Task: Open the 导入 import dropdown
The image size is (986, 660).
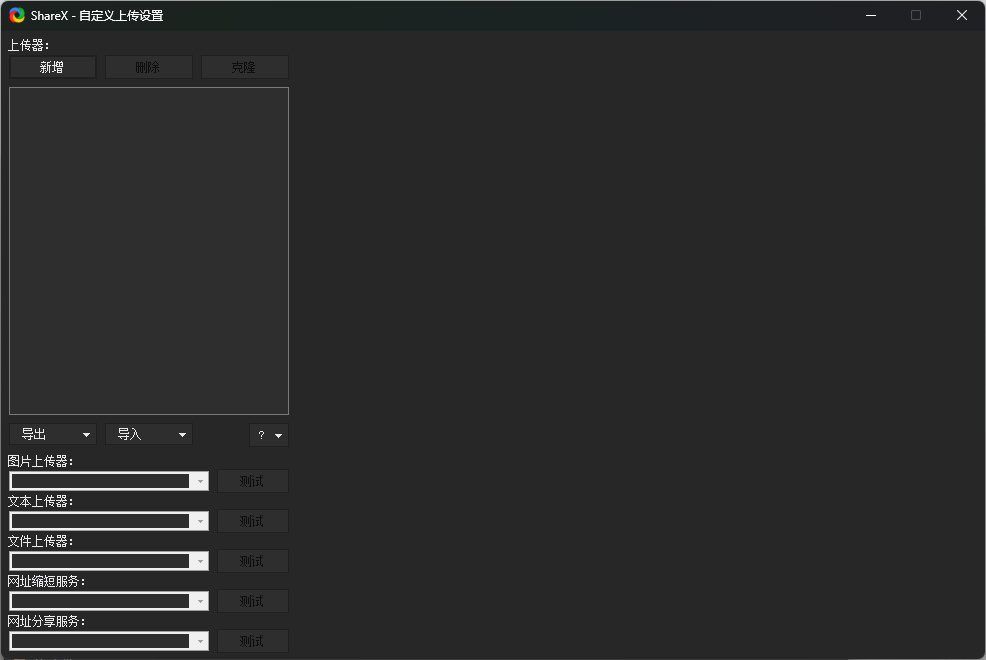Action: tap(148, 434)
